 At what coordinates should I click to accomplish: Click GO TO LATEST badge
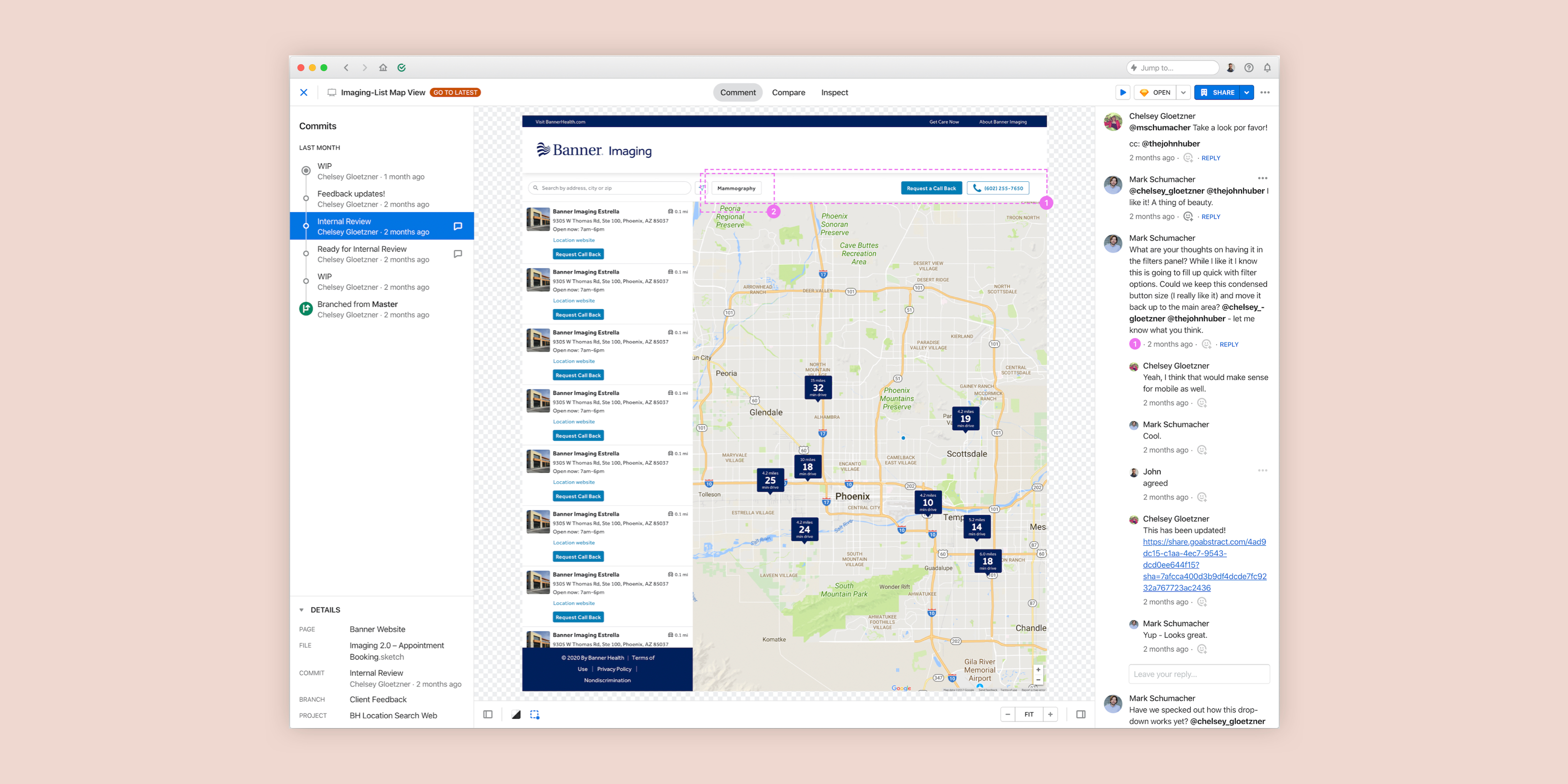(455, 93)
